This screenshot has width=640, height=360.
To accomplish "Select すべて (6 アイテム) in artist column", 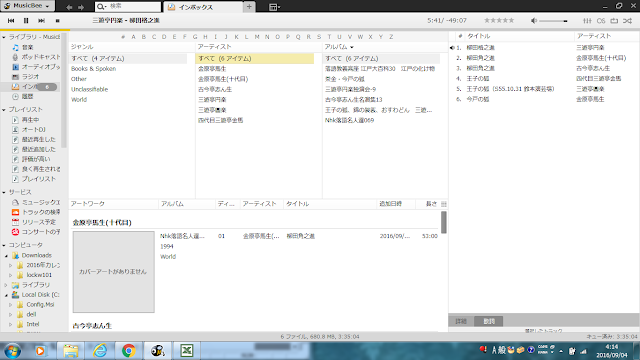I will tap(255, 59).
